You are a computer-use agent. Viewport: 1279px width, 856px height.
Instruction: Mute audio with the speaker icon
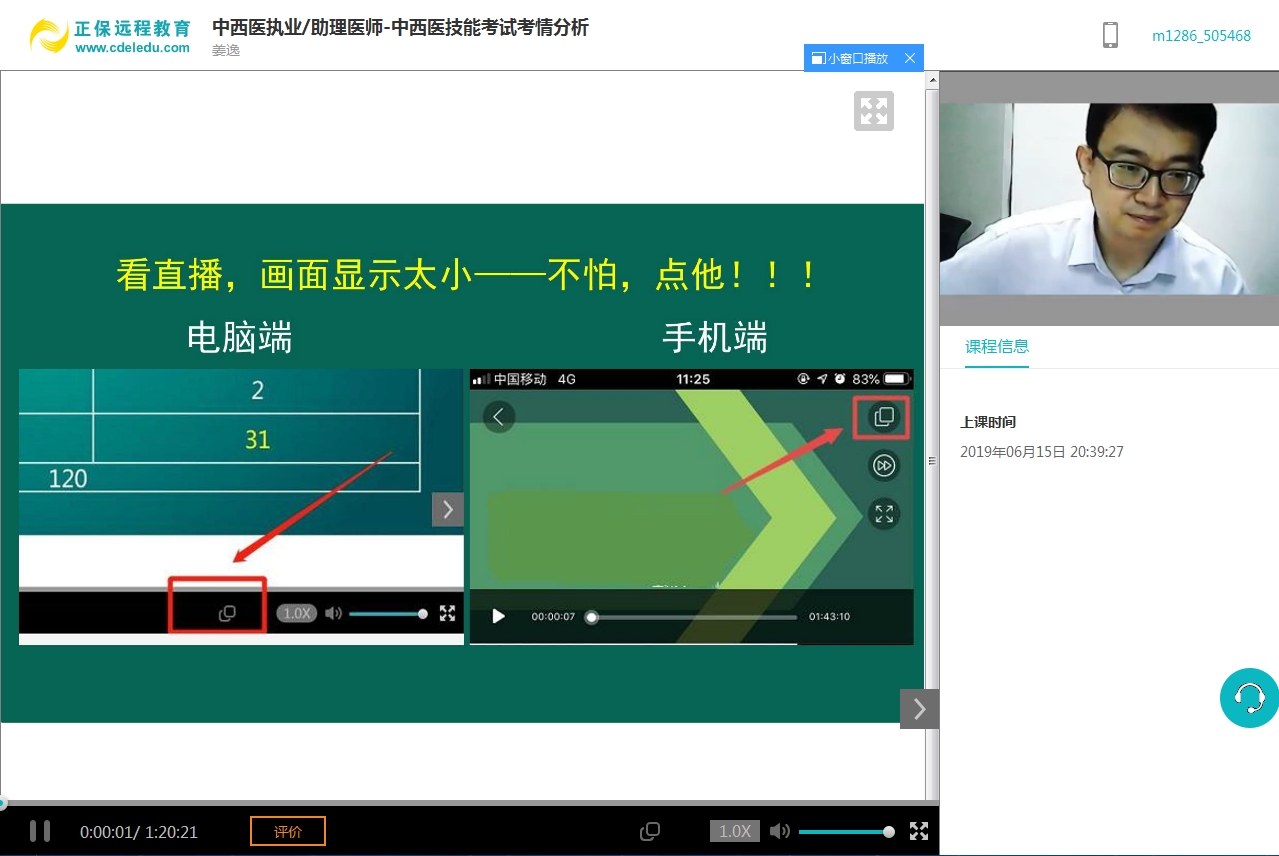pyautogui.click(x=780, y=831)
